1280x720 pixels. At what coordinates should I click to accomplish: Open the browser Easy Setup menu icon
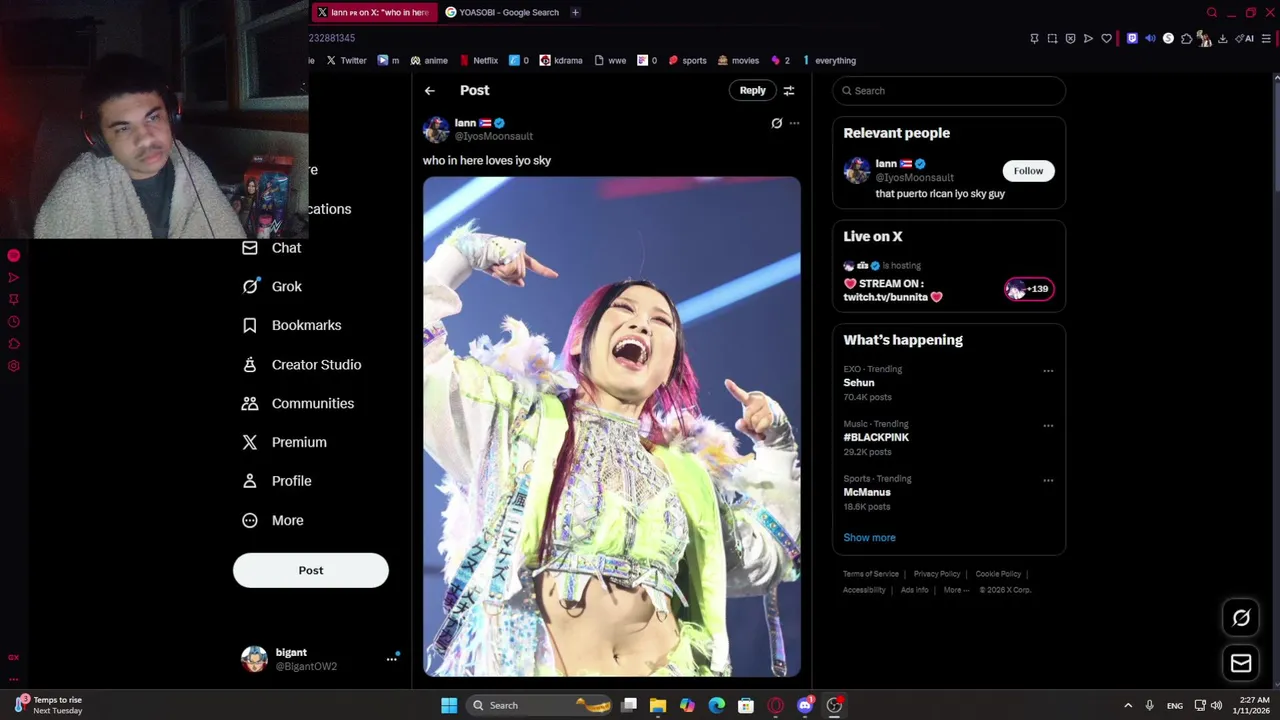coord(1266,39)
